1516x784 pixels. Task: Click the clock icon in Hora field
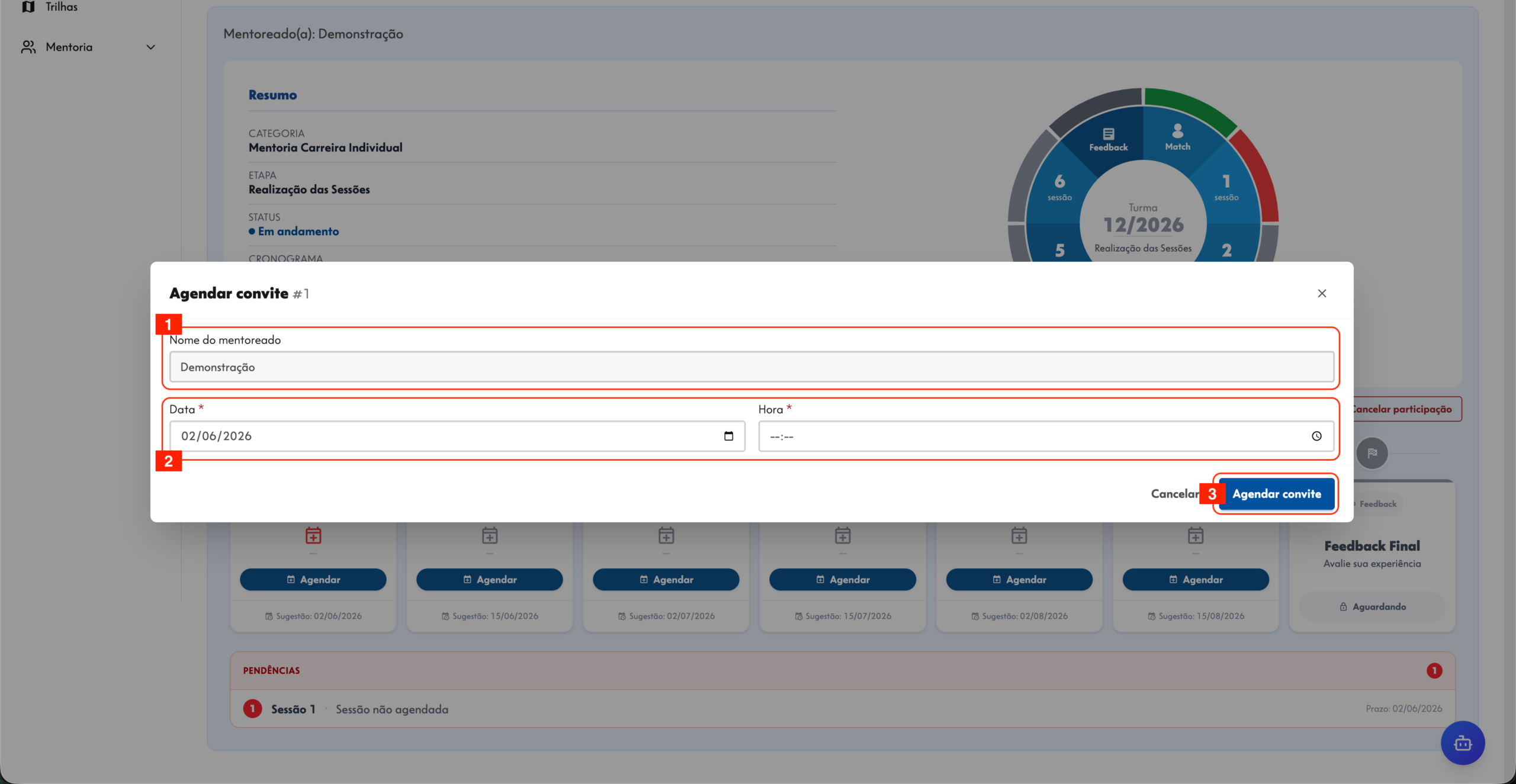coord(1316,436)
